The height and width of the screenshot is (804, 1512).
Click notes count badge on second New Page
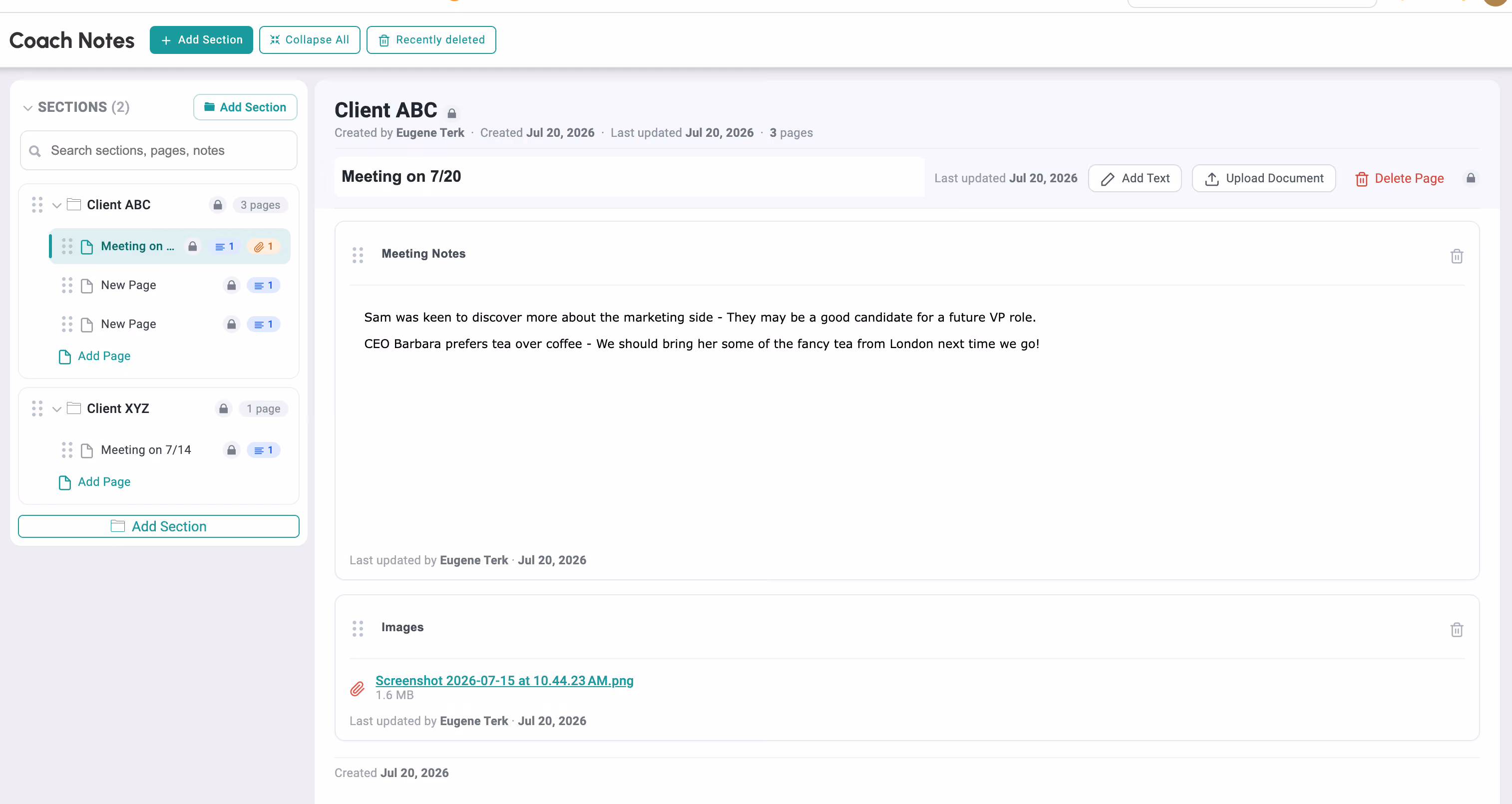pos(264,324)
